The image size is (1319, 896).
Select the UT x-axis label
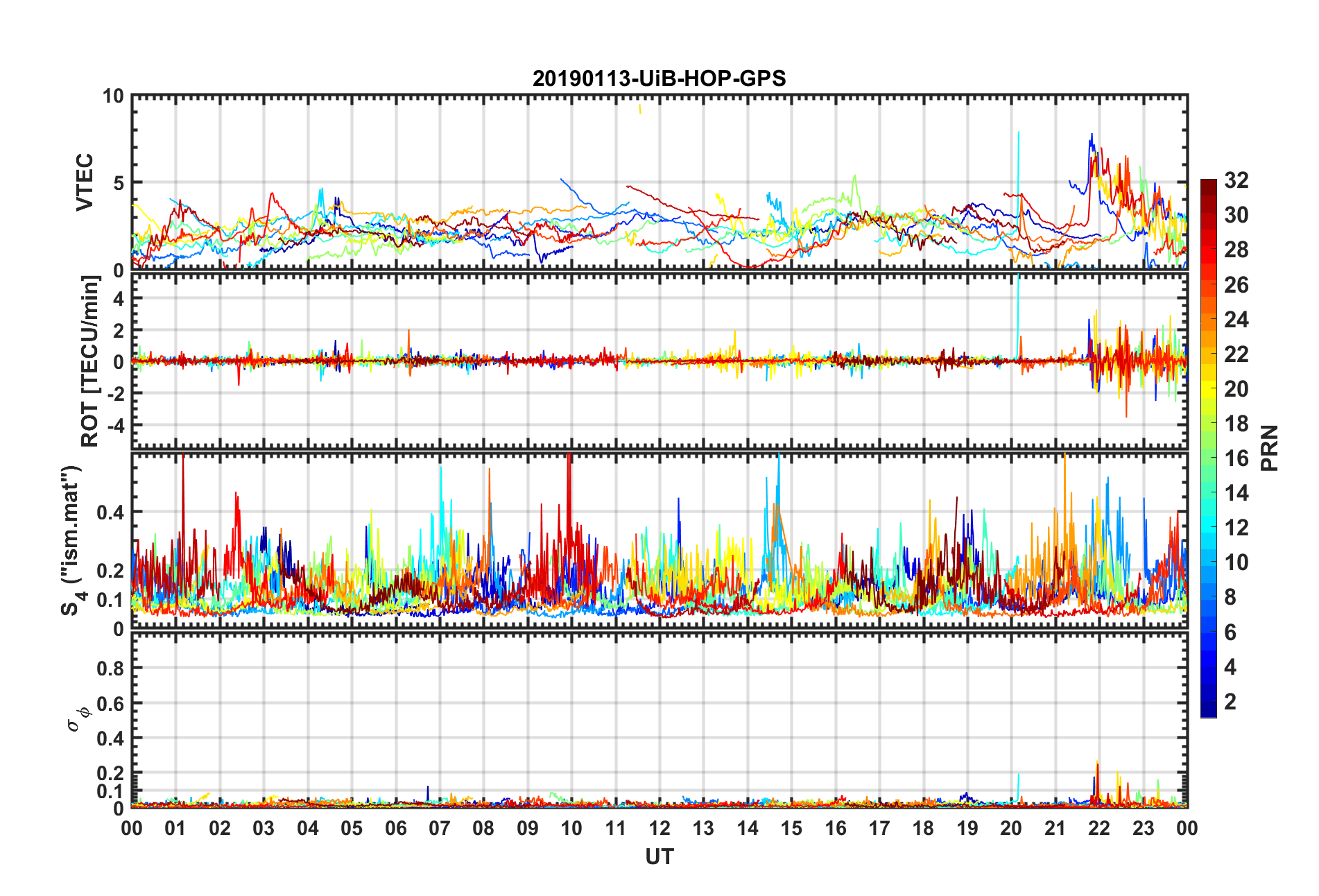(x=659, y=857)
